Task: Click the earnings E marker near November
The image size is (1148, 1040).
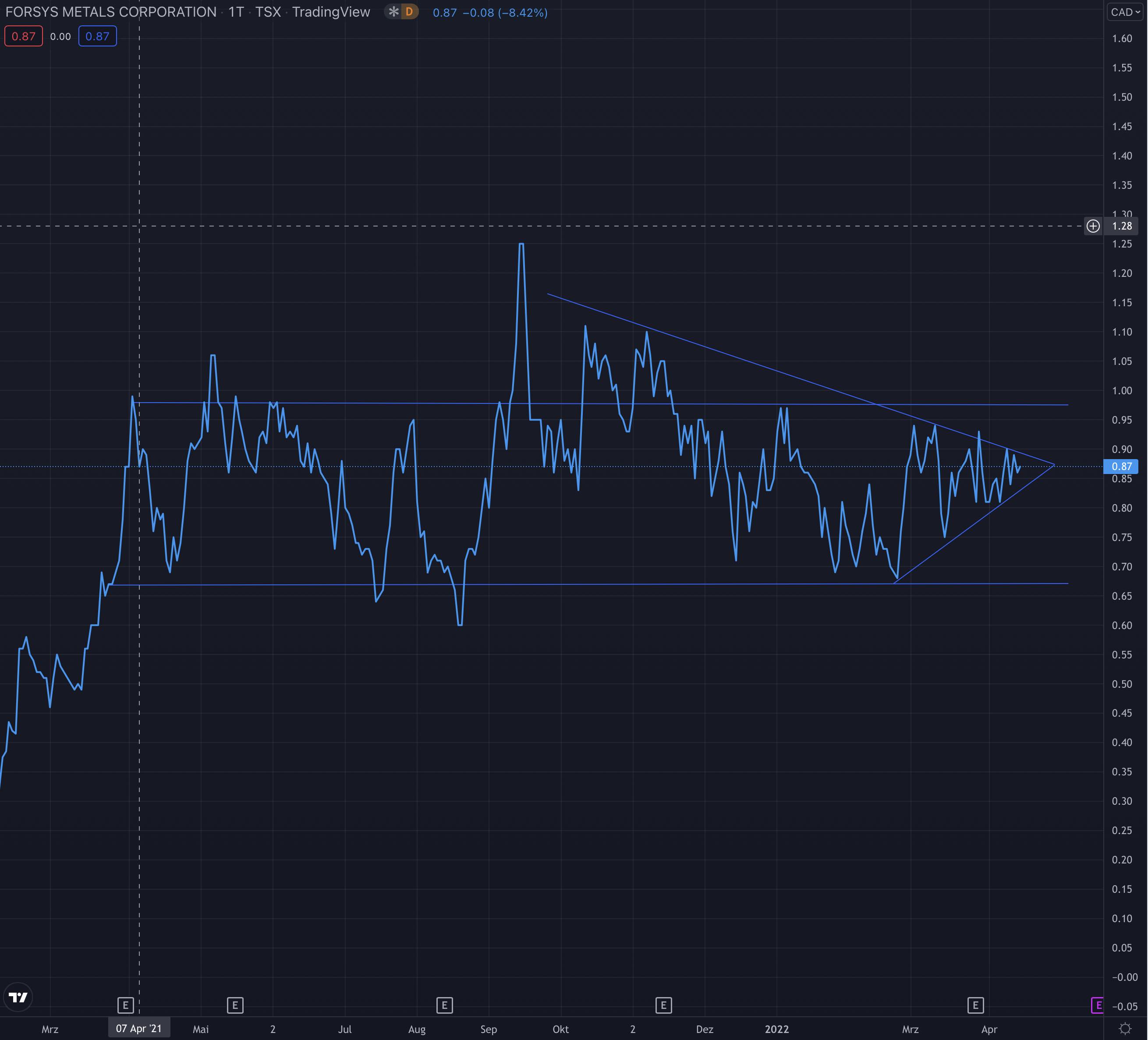Action: point(663,1005)
